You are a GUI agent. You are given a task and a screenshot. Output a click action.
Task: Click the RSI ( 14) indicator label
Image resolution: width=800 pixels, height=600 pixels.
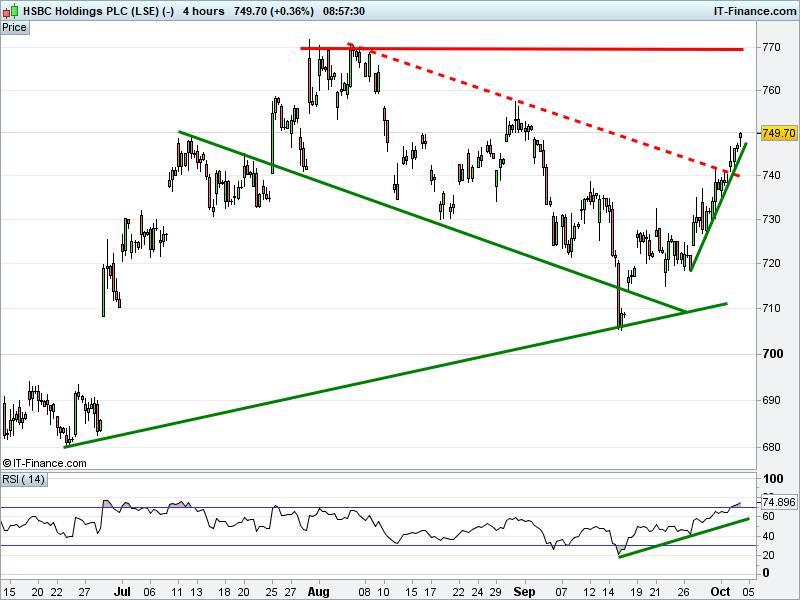[23, 479]
